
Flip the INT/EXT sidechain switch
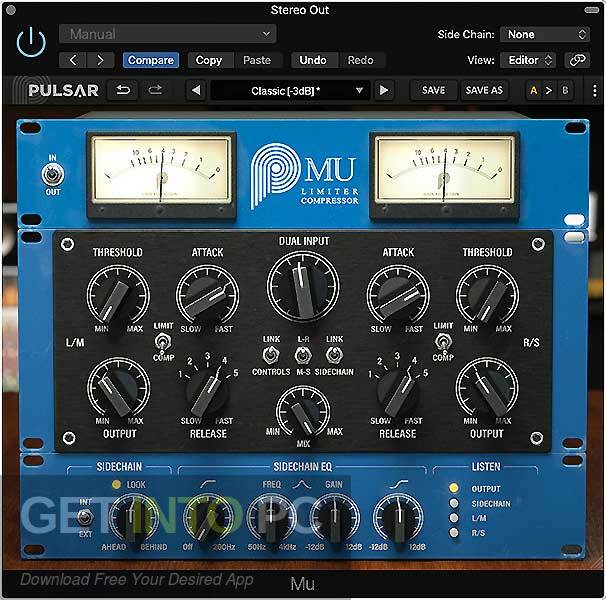point(85,518)
